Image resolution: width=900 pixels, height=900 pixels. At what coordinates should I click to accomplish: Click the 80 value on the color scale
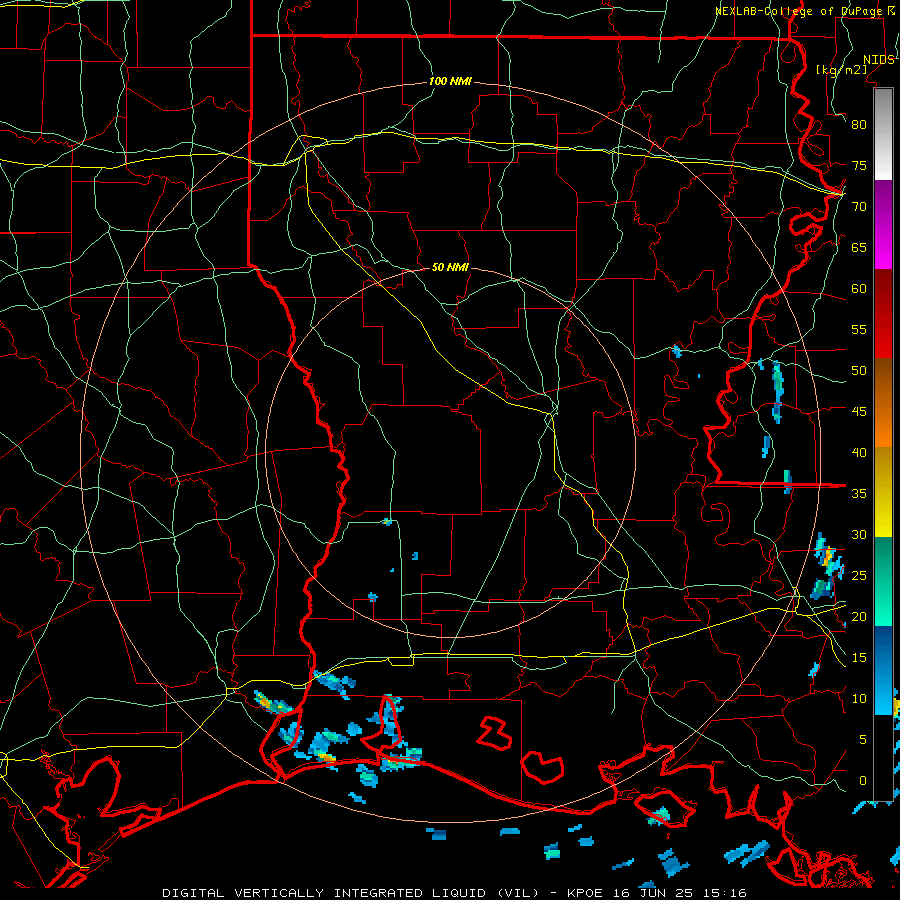[859, 125]
